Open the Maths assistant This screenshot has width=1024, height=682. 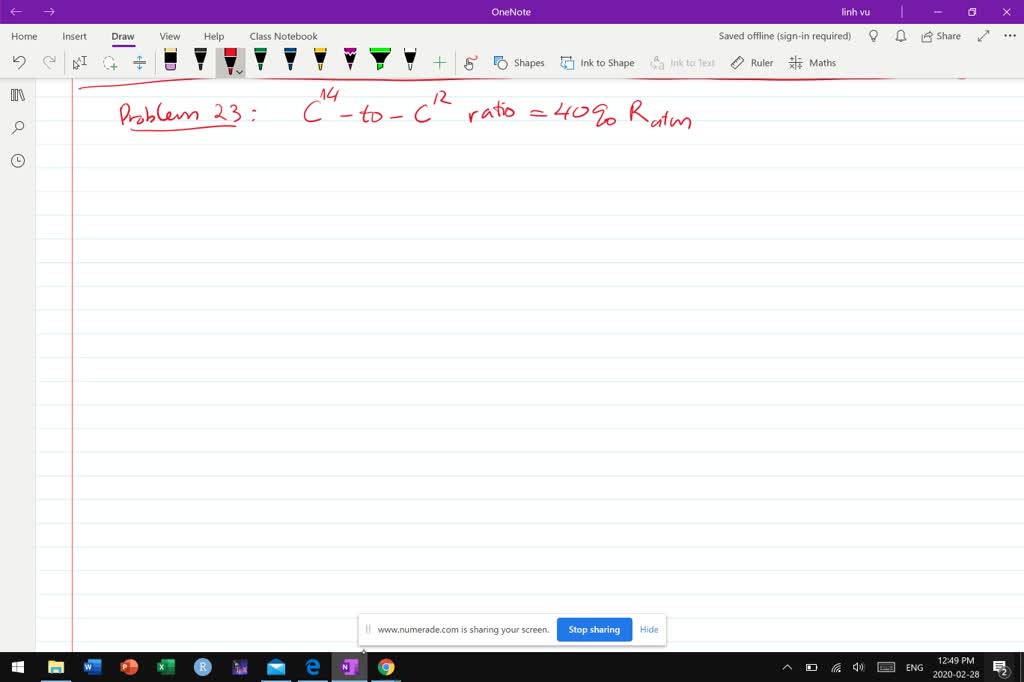(812, 63)
